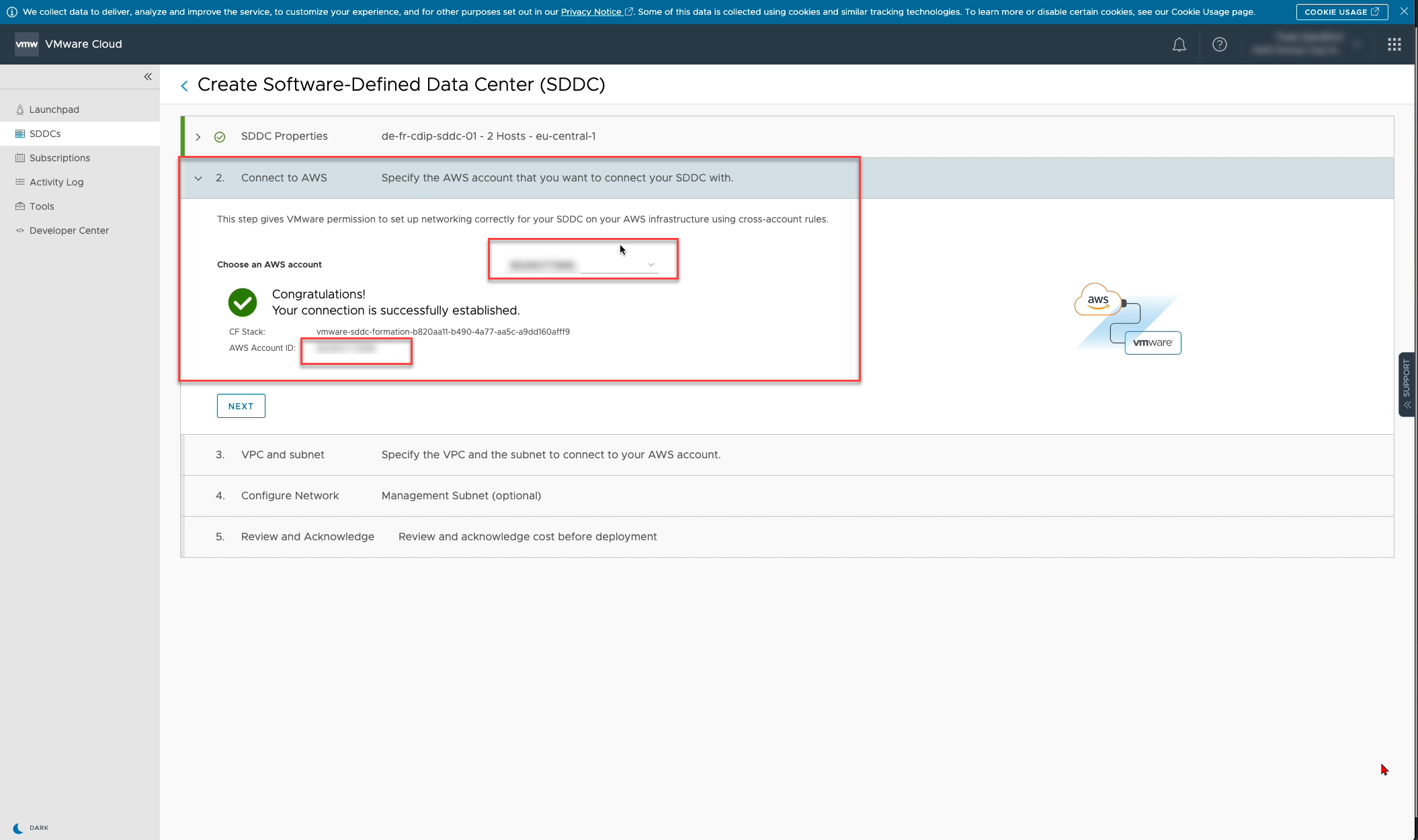Viewport: 1418px width, 840px height.
Task: Click the Activity Log list icon
Action: pos(20,182)
